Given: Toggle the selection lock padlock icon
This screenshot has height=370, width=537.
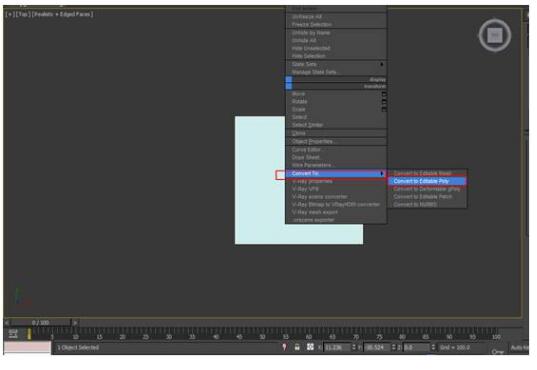Looking at the screenshot, I should (297, 347).
